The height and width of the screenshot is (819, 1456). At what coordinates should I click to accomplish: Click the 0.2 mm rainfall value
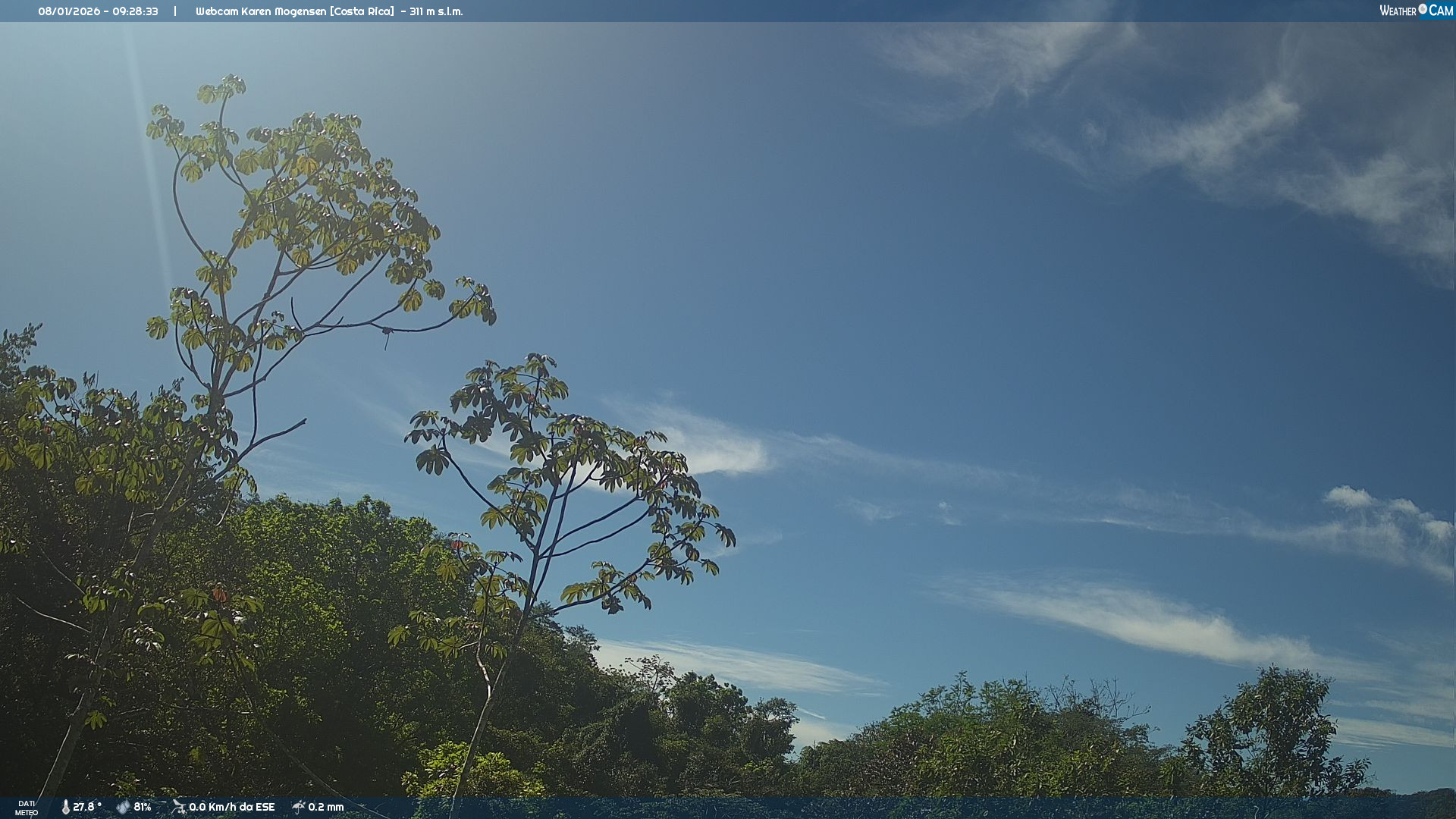(x=325, y=807)
